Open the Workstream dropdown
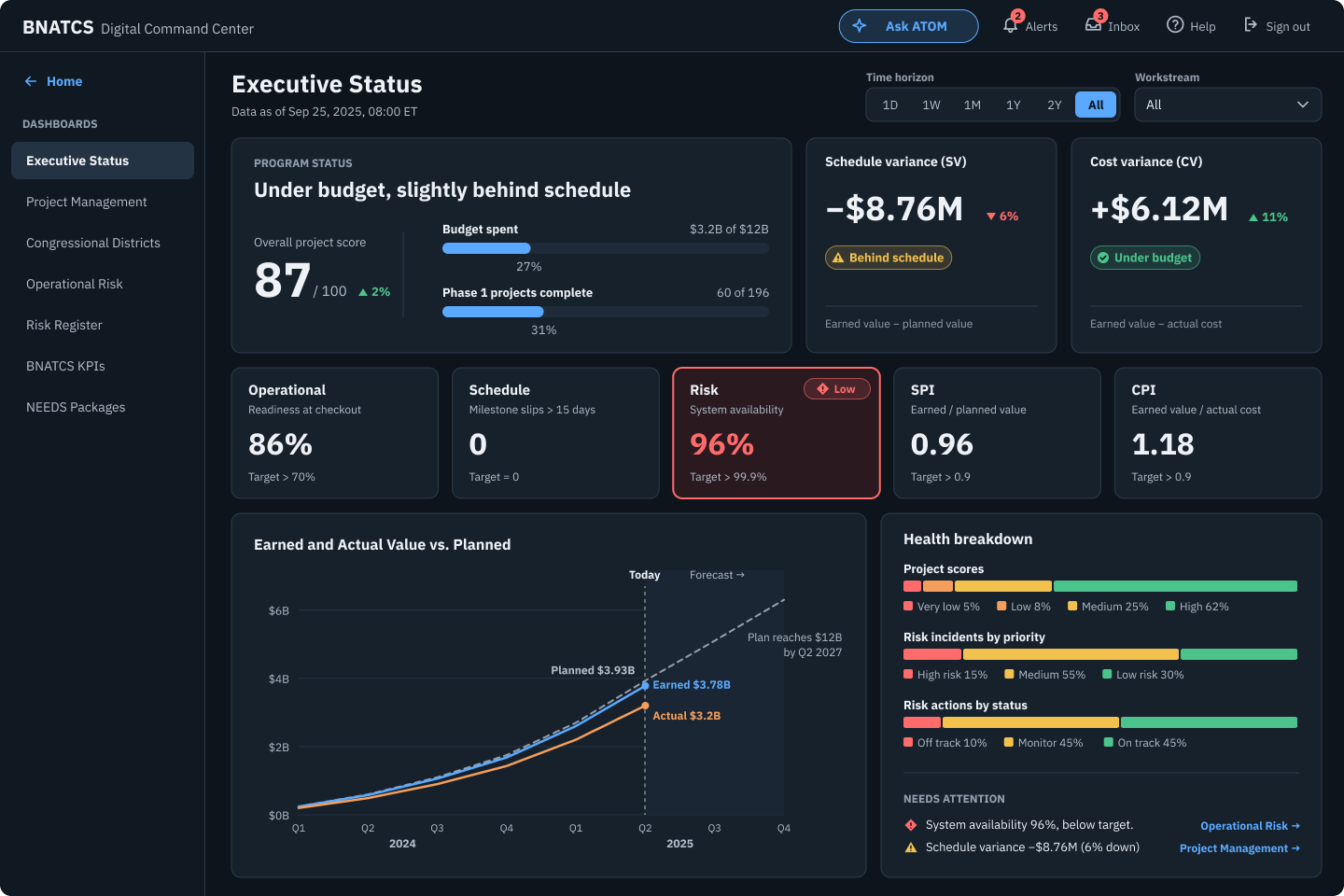 [x=1228, y=105]
